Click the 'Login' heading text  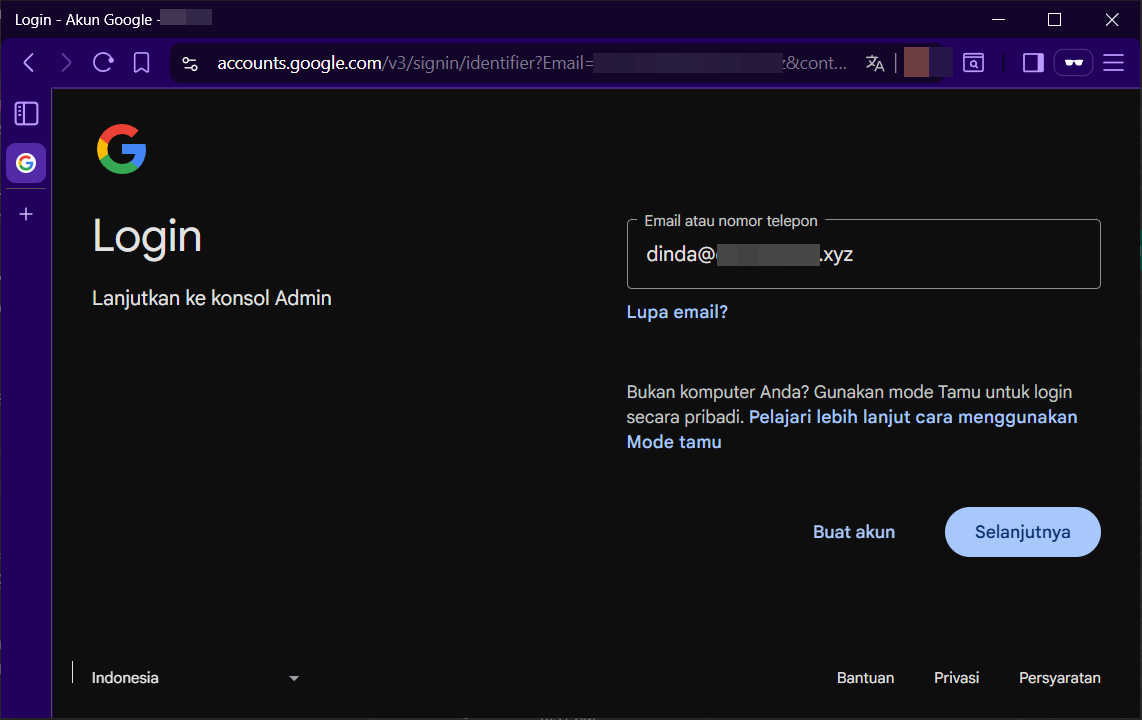tap(147, 237)
